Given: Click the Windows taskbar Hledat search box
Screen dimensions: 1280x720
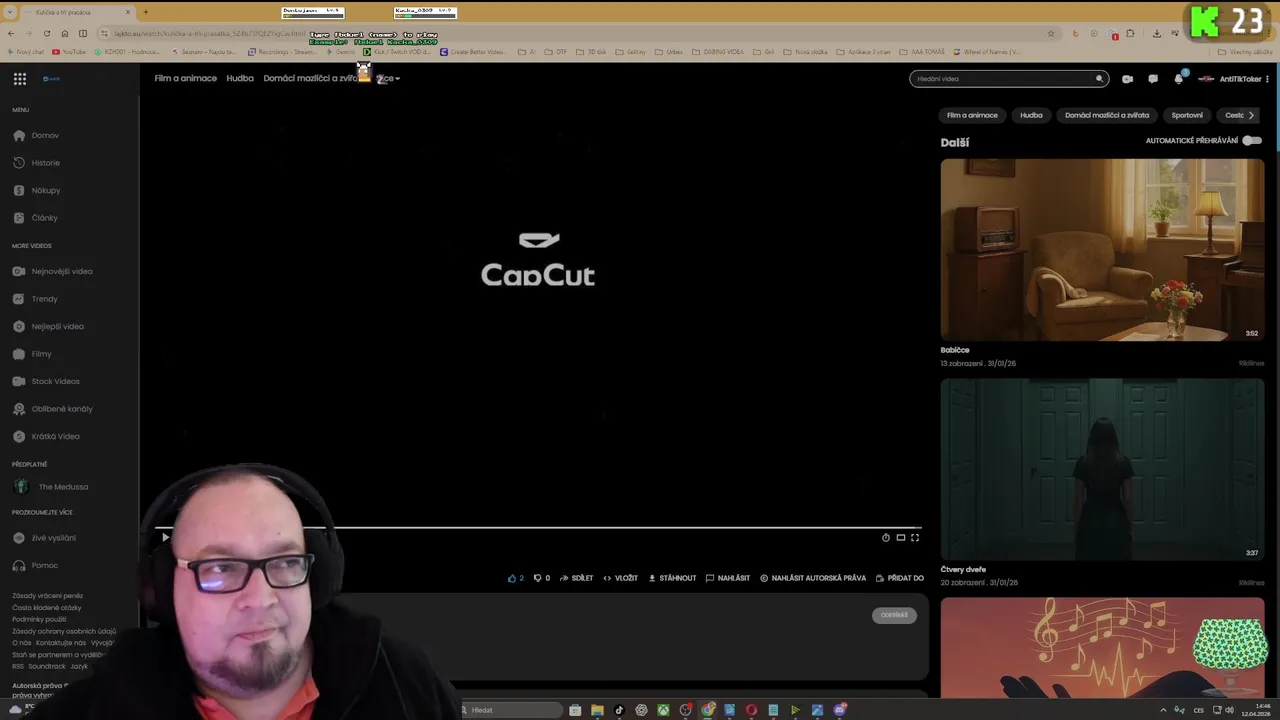Looking at the screenshot, I should pos(510,710).
